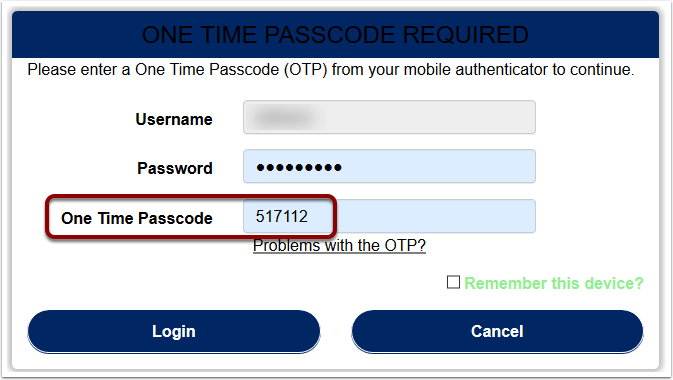Click the bold Password label
The height and width of the screenshot is (380, 673).
[175, 168]
